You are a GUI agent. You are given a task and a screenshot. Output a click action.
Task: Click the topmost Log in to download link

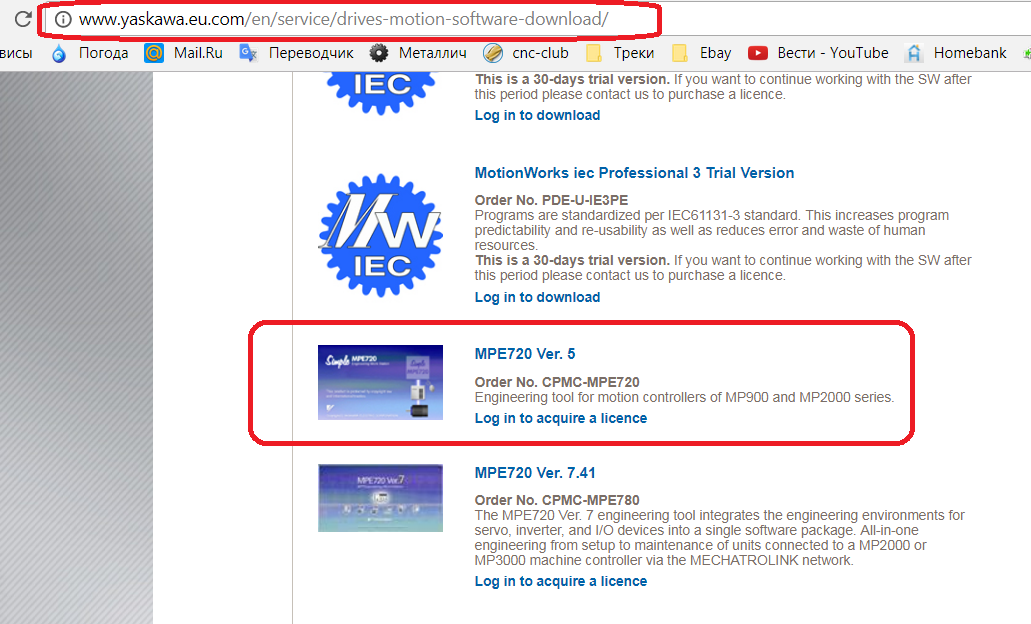537,115
